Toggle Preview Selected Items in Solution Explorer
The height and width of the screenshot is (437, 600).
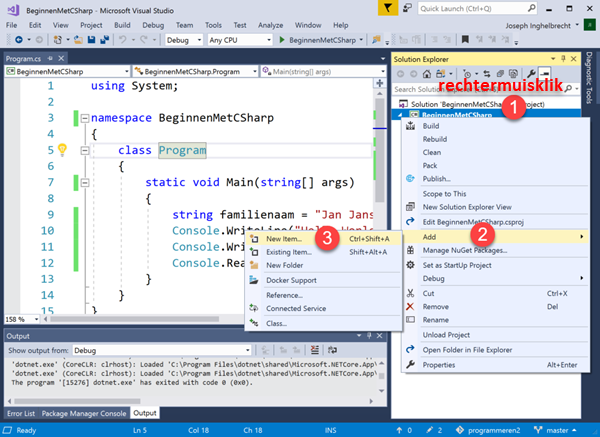544,73
